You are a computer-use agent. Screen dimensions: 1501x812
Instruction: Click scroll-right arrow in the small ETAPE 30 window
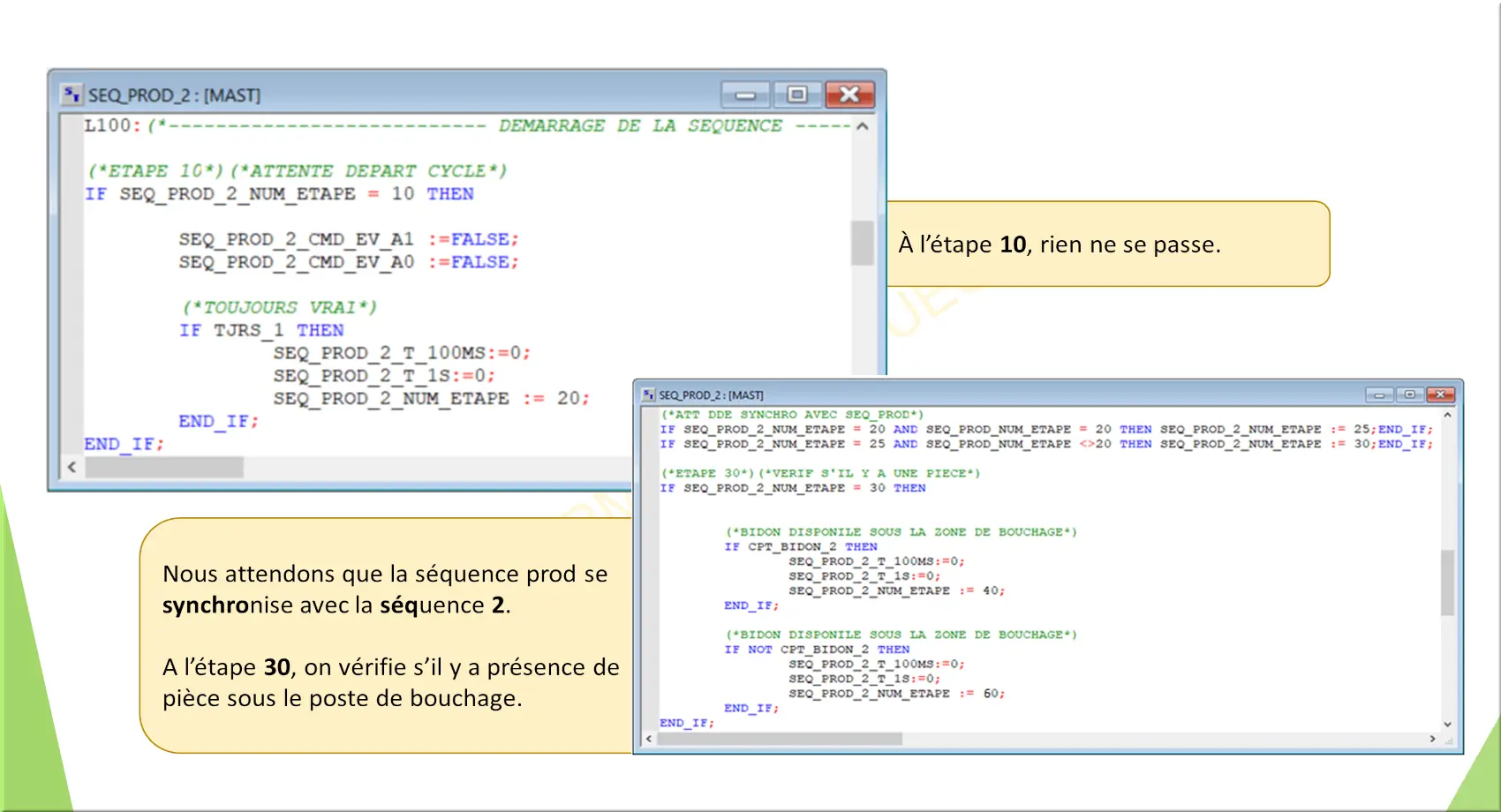(1432, 739)
